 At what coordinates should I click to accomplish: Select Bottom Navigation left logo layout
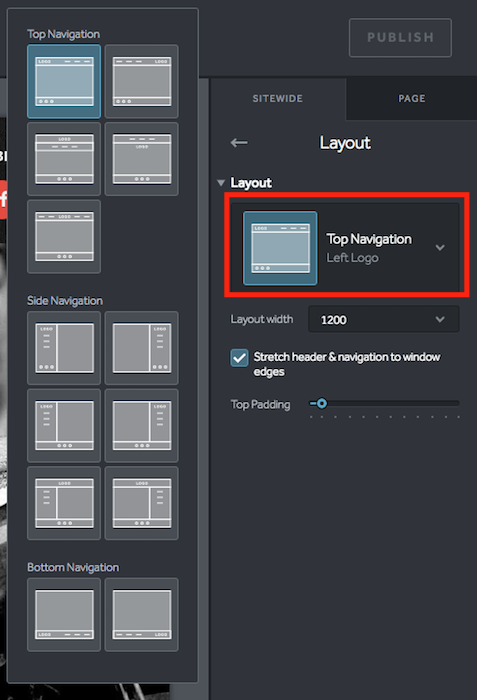[x=64, y=615]
